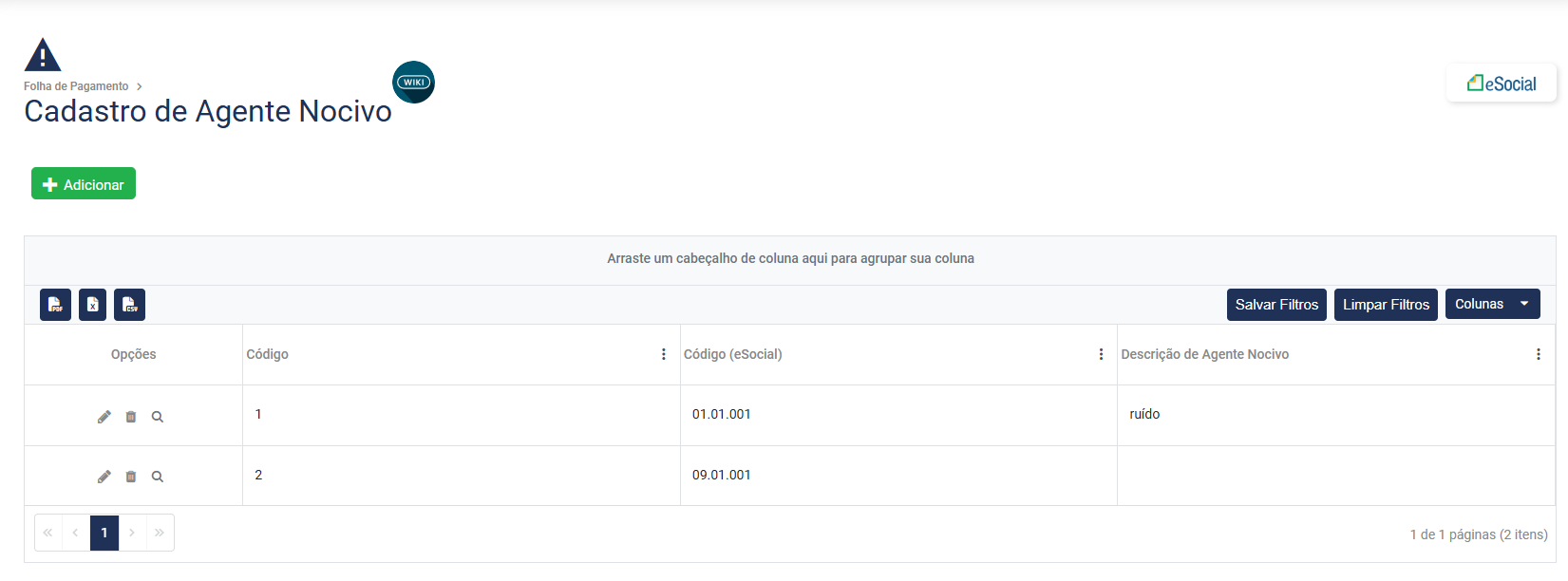This screenshot has width=1568, height=581.
Task: Open the eSocial button
Action: click(x=1502, y=84)
